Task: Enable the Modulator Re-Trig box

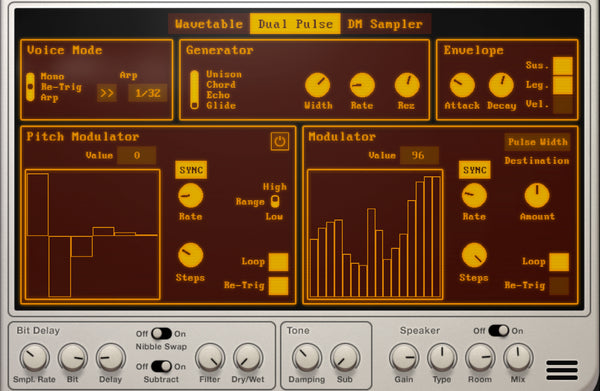Action: (x=559, y=286)
